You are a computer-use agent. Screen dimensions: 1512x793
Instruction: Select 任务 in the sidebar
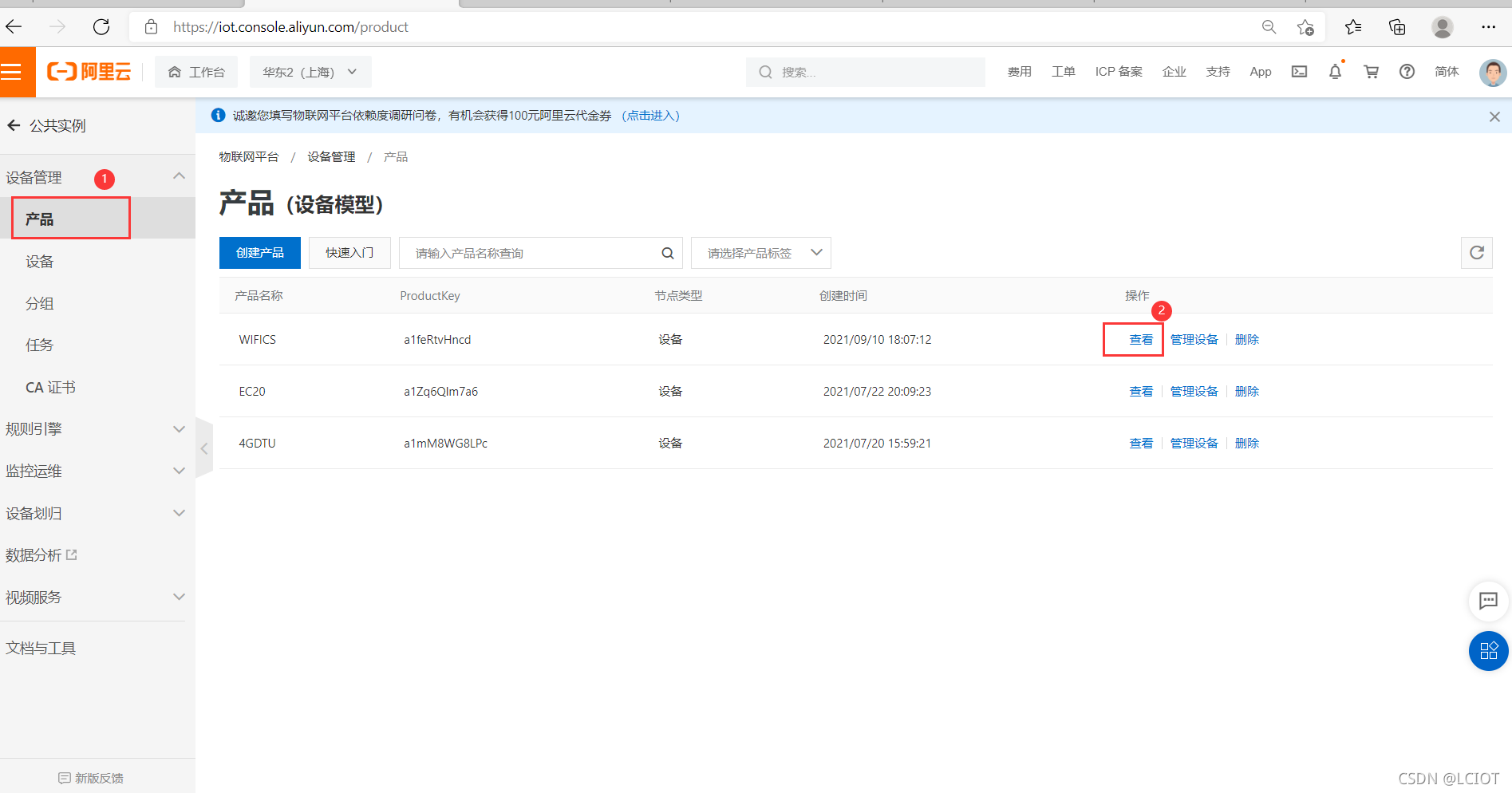click(x=39, y=345)
